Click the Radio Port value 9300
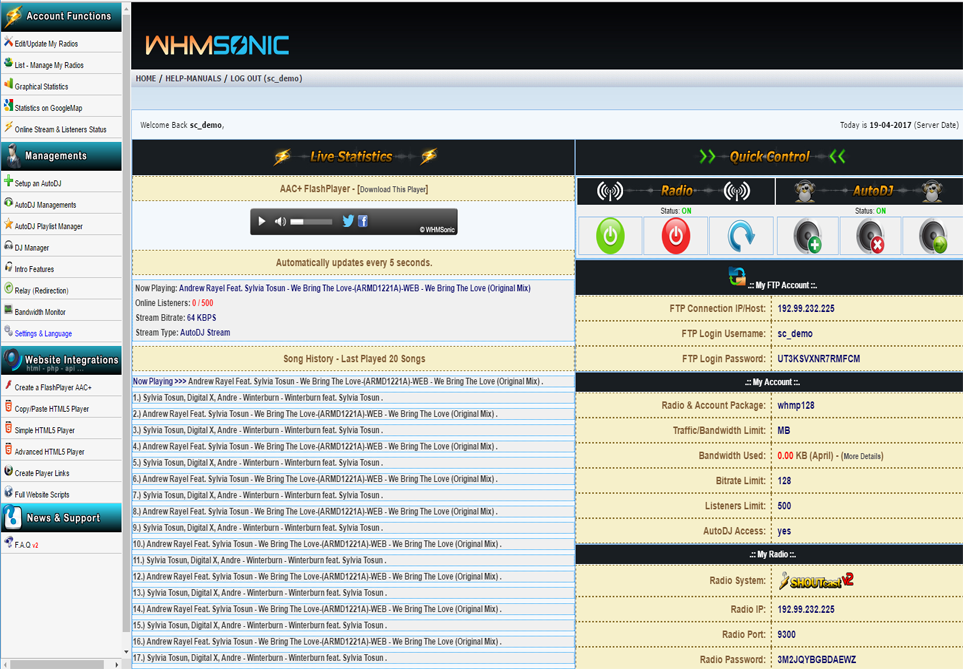Viewport: 963px width, 669px height. click(x=786, y=635)
